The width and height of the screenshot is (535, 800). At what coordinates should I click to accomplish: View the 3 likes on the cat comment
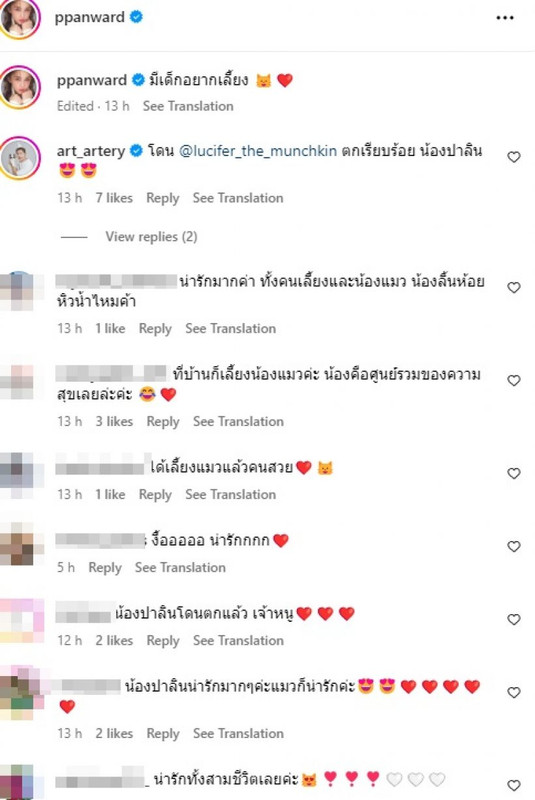point(114,421)
